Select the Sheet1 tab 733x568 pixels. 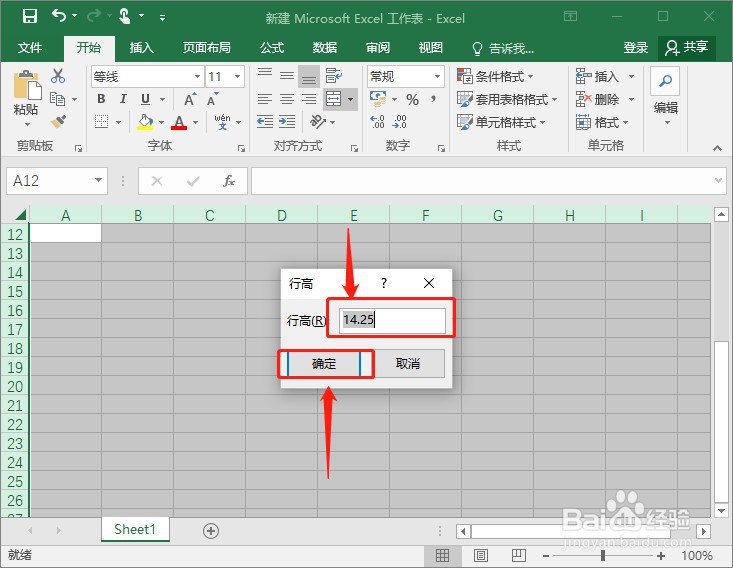pos(135,530)
